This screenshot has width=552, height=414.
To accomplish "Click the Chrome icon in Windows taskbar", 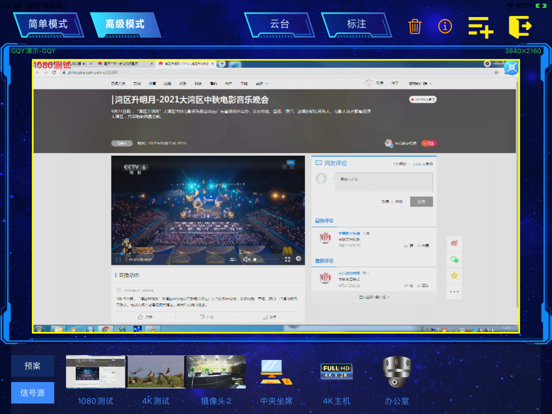I will click(106, 329).
